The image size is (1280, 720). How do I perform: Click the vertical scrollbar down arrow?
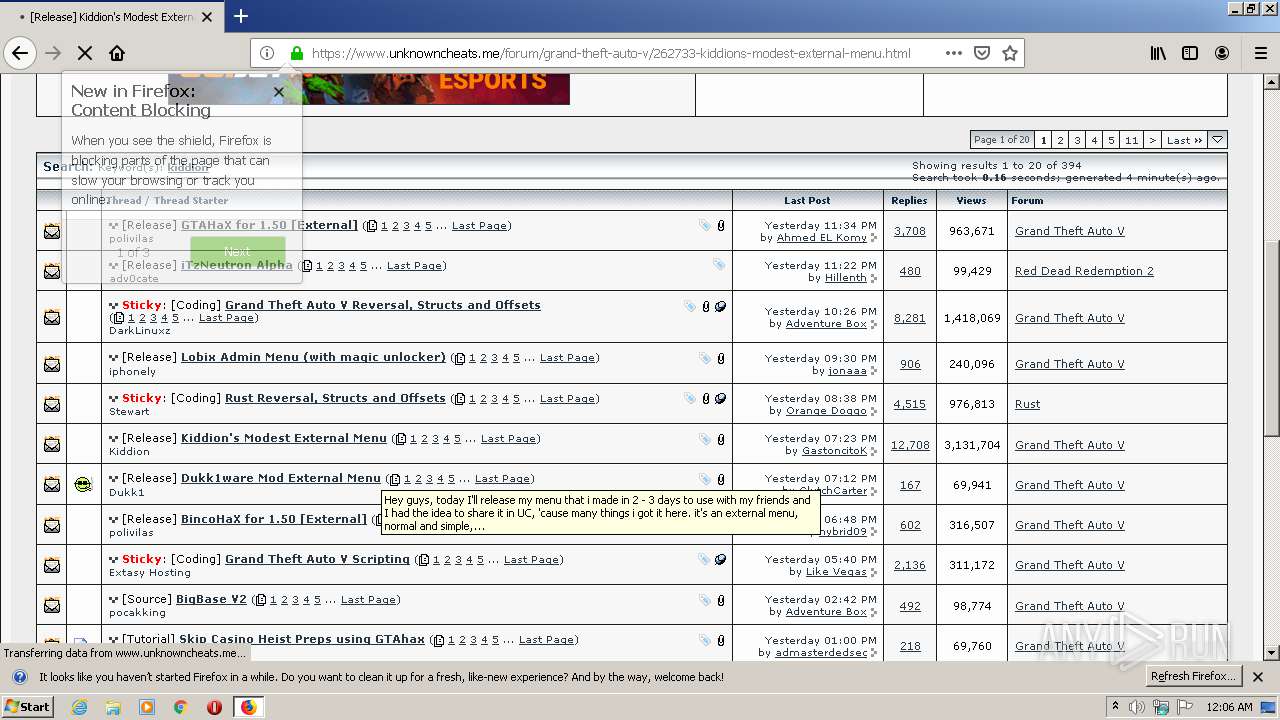click(1272, 653)
